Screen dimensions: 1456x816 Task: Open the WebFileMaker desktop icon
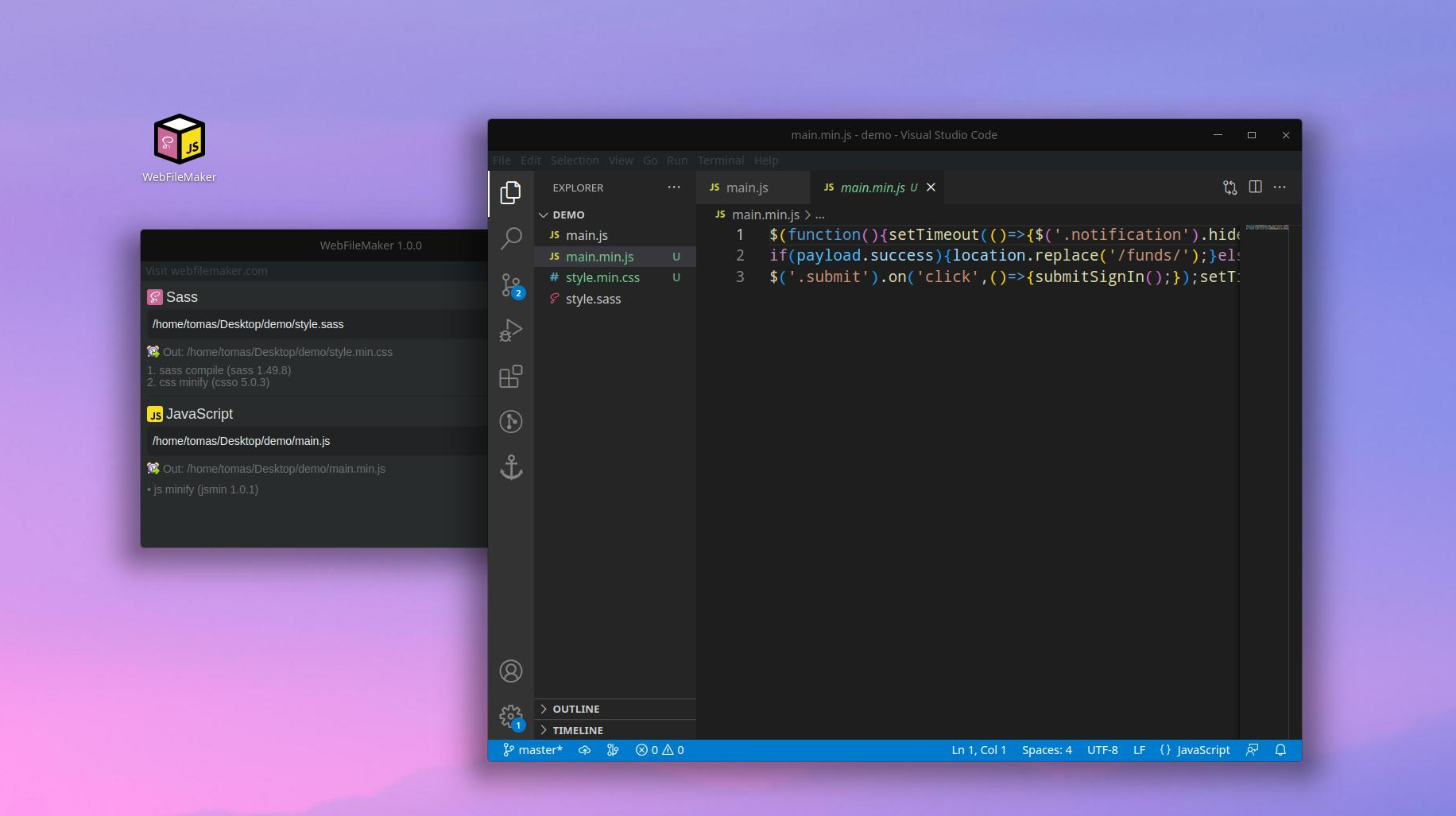(x=180, y=148)
